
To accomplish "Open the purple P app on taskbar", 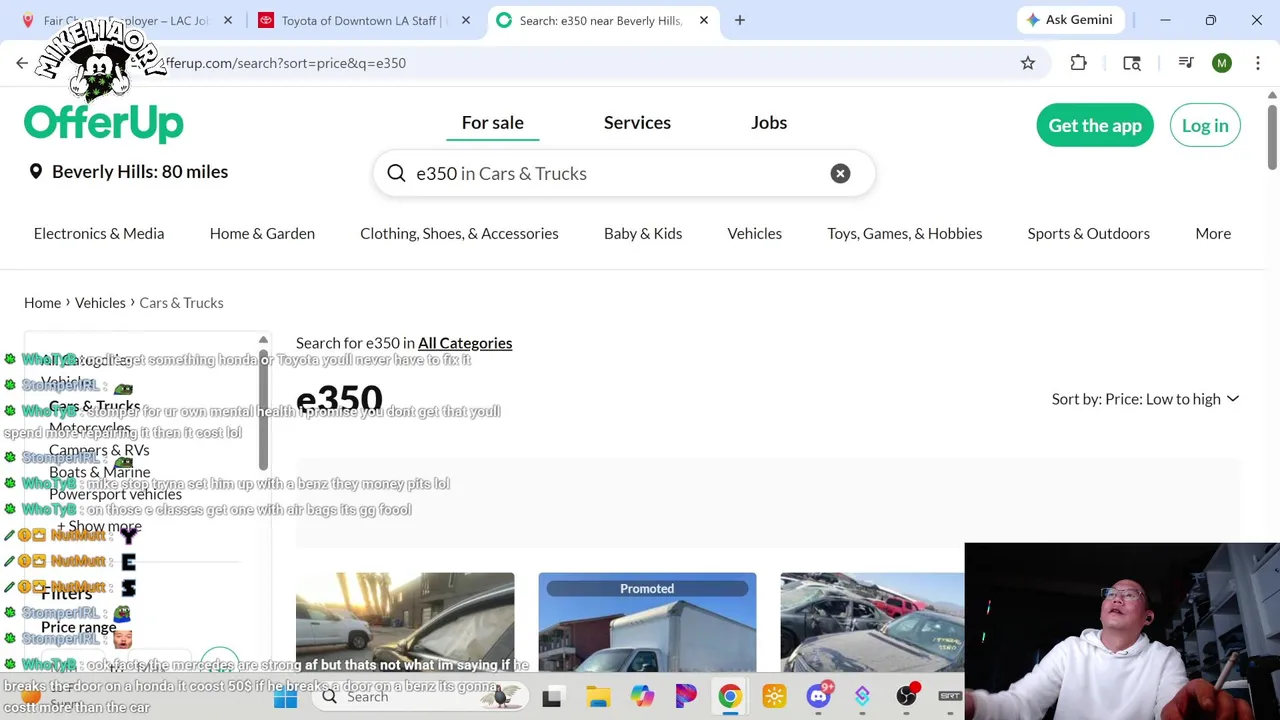I will pos(686,696).
